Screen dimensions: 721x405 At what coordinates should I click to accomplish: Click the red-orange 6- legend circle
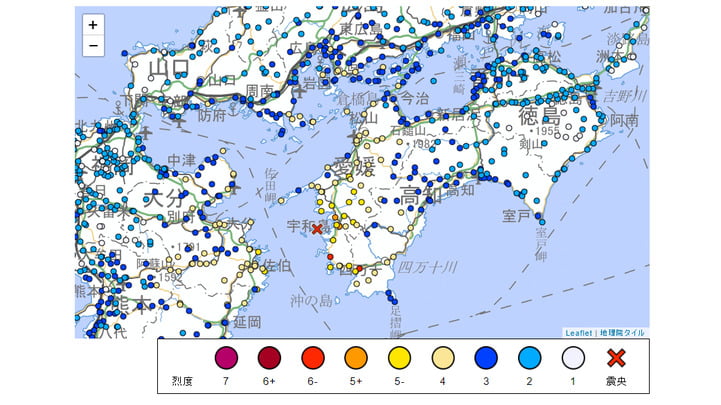click(x=312, y=357)
